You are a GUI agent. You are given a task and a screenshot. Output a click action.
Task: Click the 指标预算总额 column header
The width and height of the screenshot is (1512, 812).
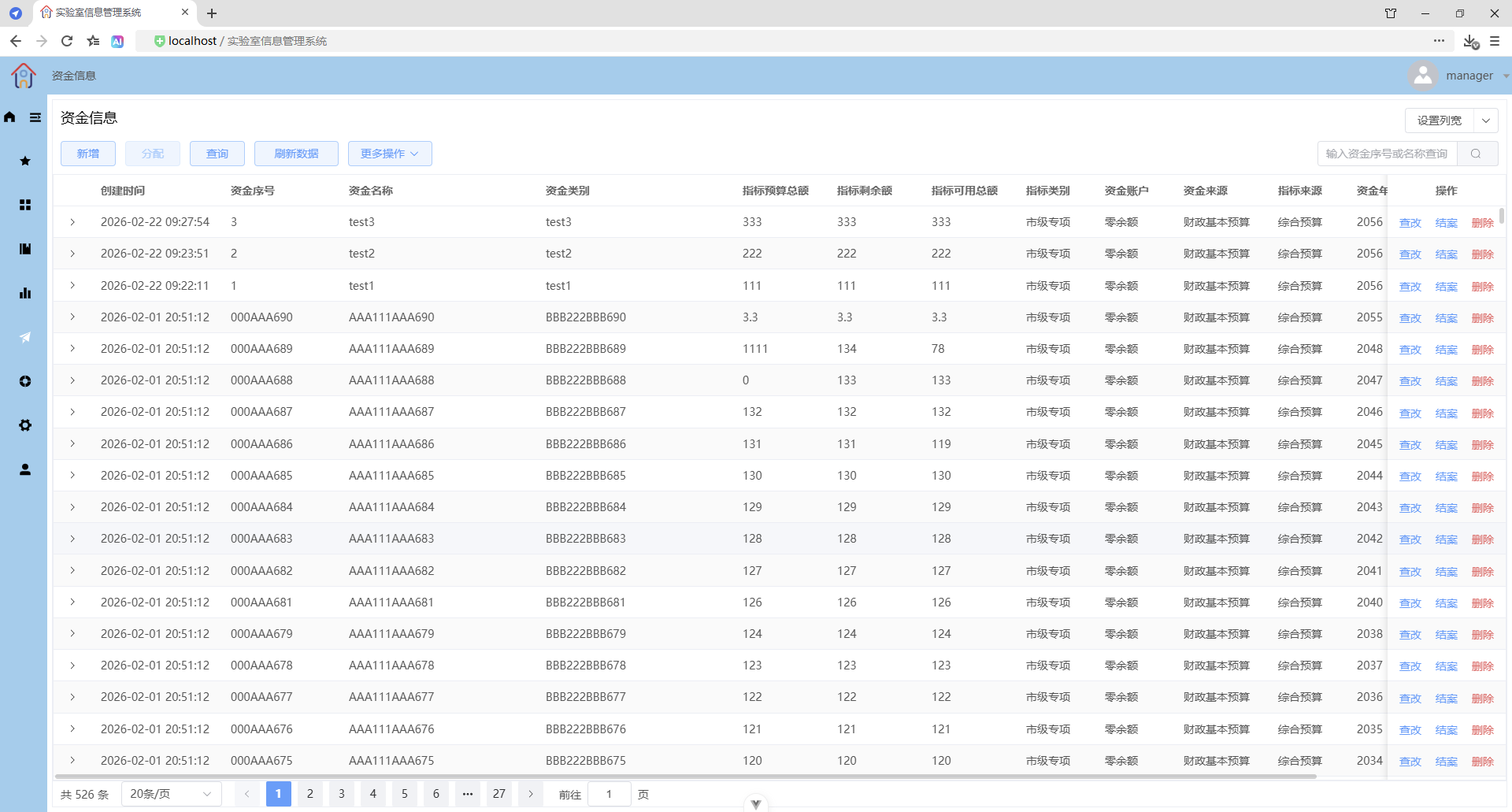pyautogui.click(x=776, y=191)
